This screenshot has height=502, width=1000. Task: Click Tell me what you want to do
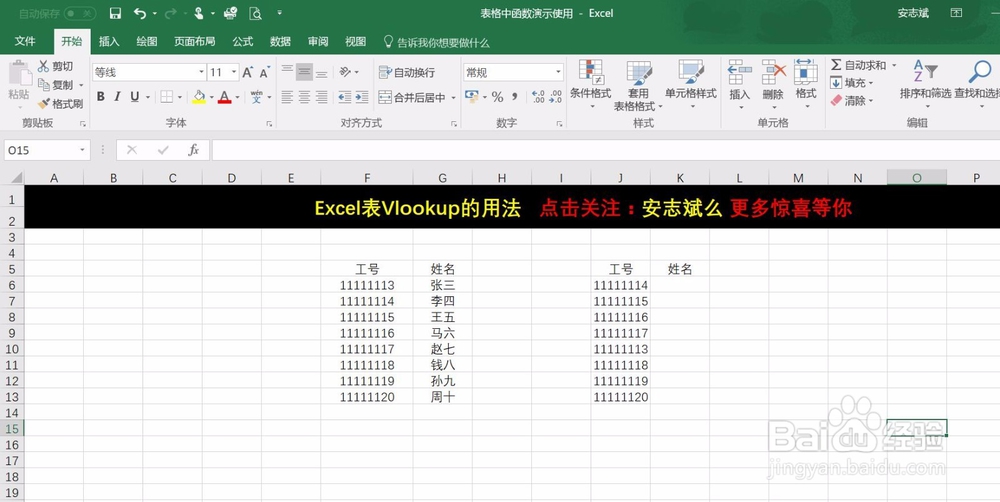point(437,42)
